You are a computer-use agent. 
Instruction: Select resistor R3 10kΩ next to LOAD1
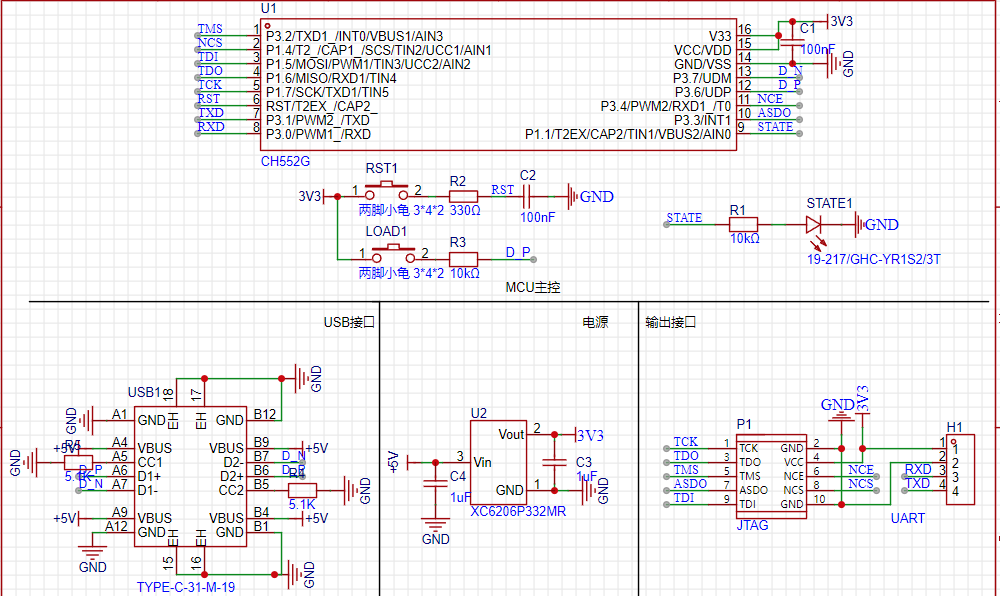click(x=464, y=258)
